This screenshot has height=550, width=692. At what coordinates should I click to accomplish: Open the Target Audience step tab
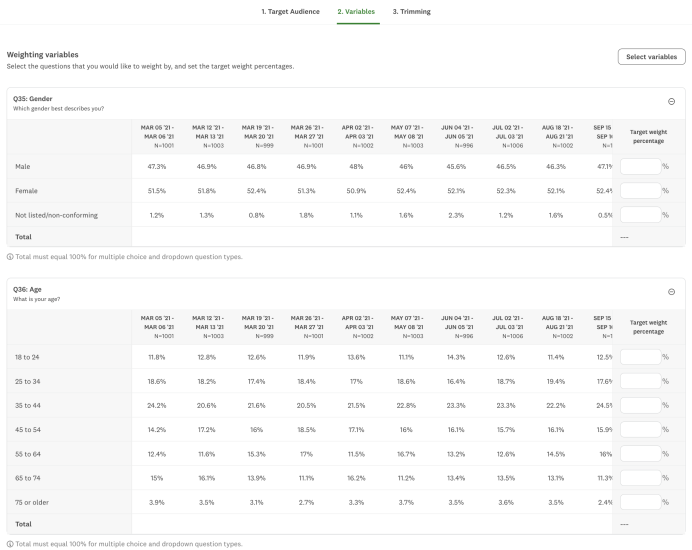click(x=290, y=11)
